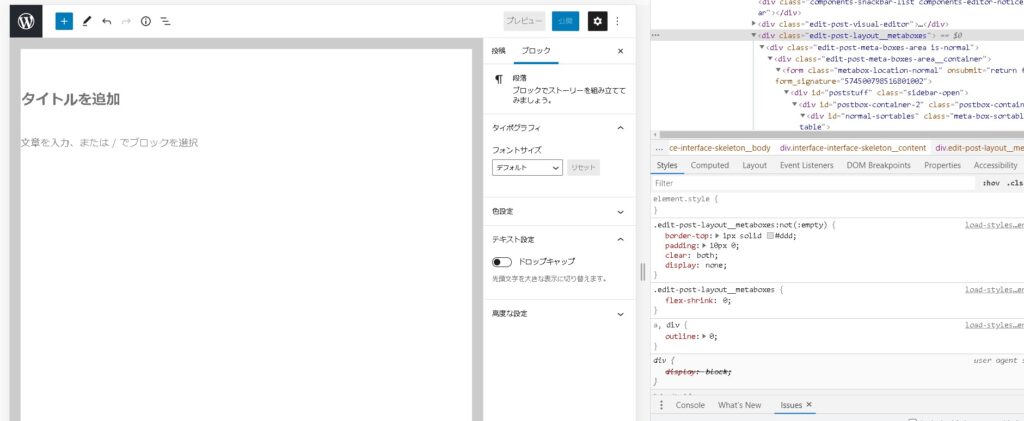The width and height of the screenshot is (1024, 421).
Task: Collapse the タイポグラフィ panel
Action: pos(620,128)
